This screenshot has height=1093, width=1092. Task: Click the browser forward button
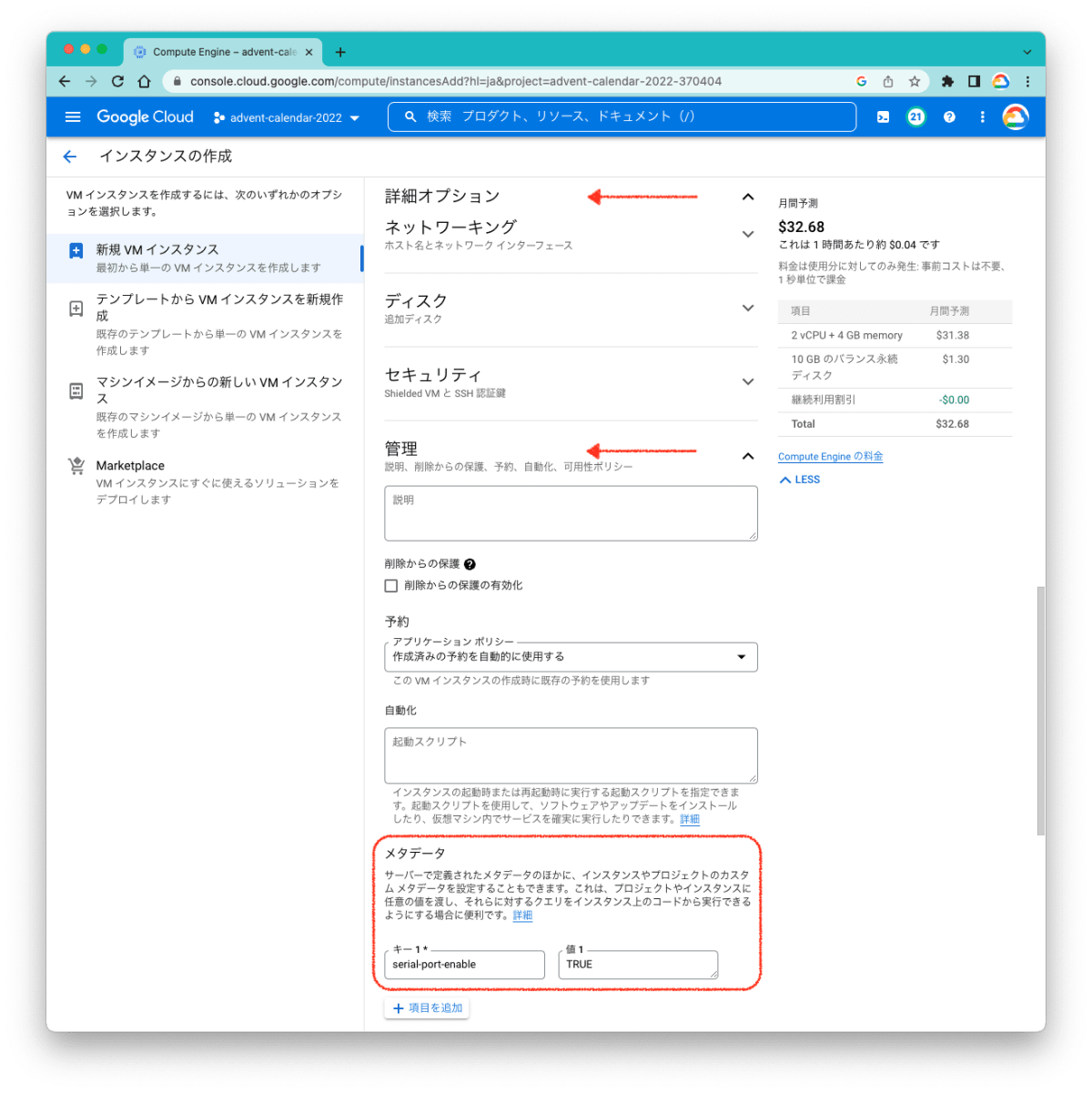point(91,81)
